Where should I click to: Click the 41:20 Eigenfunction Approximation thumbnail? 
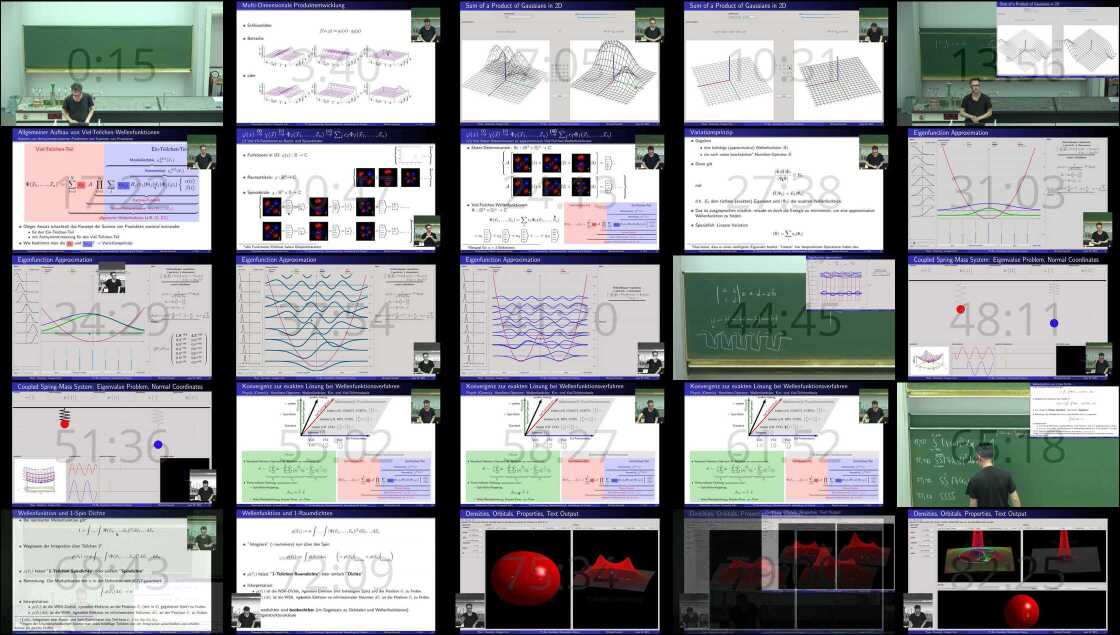click(559, 317)
